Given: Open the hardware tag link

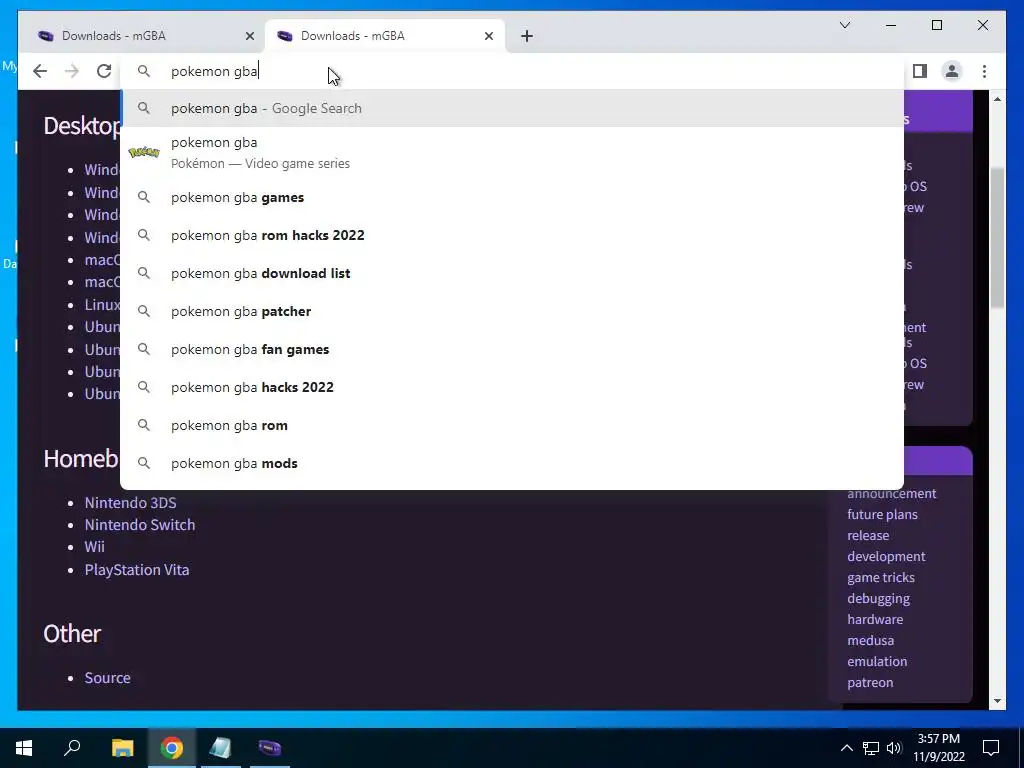Looking at the screenshot, I should coord(875,619).
